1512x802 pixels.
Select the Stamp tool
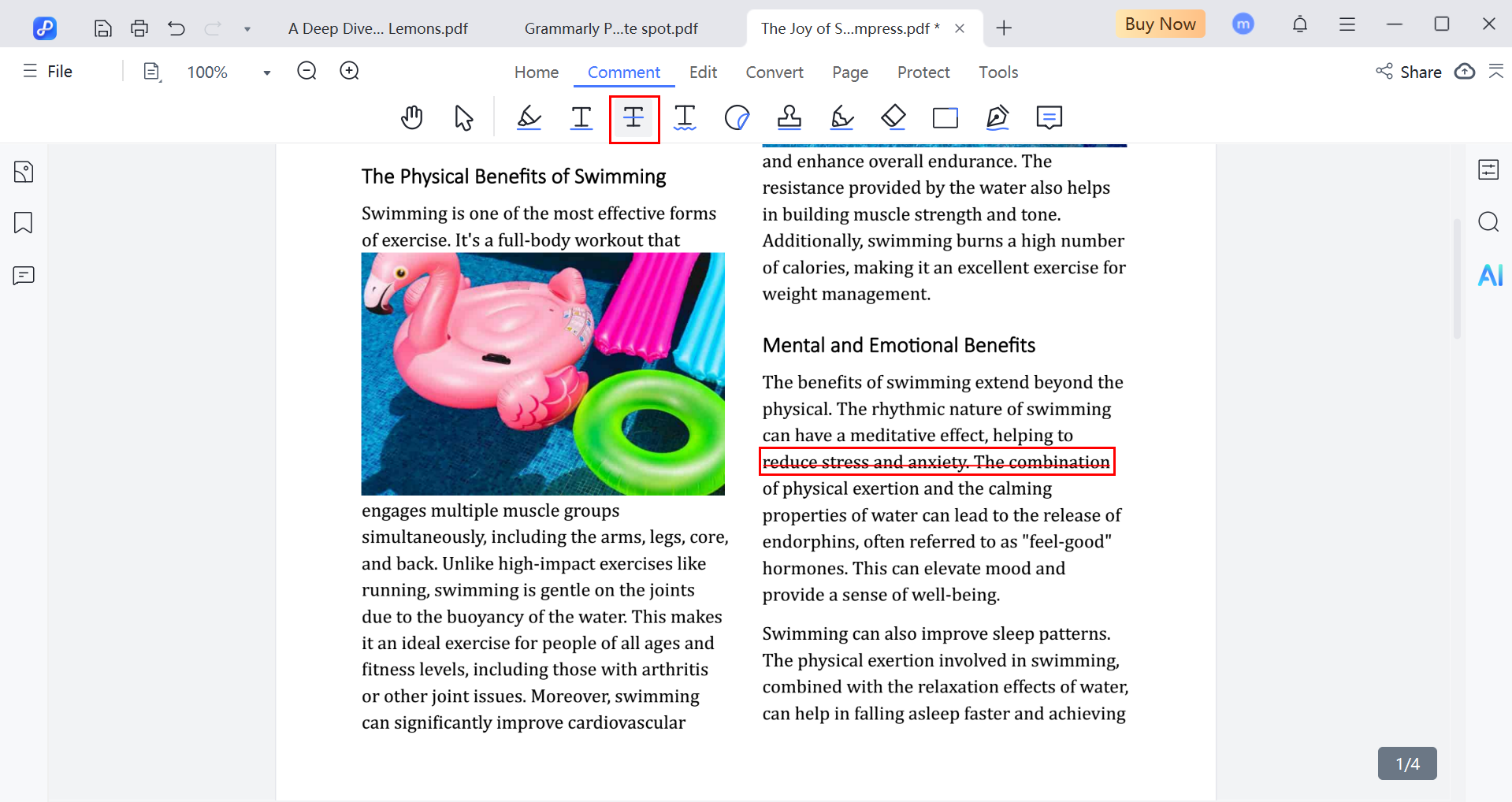click(x=789, y=118)
